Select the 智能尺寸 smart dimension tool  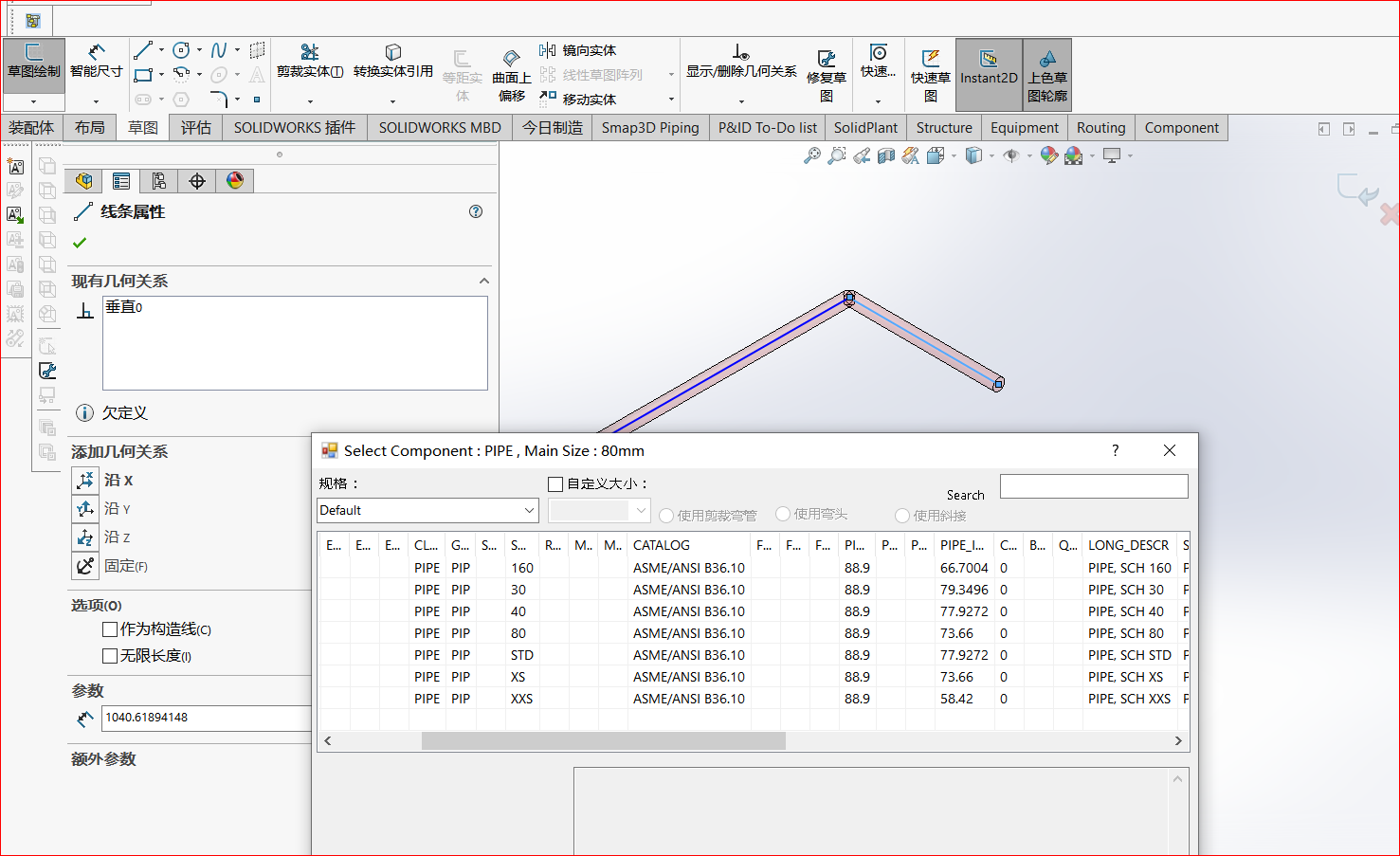[x=96, y=62]
